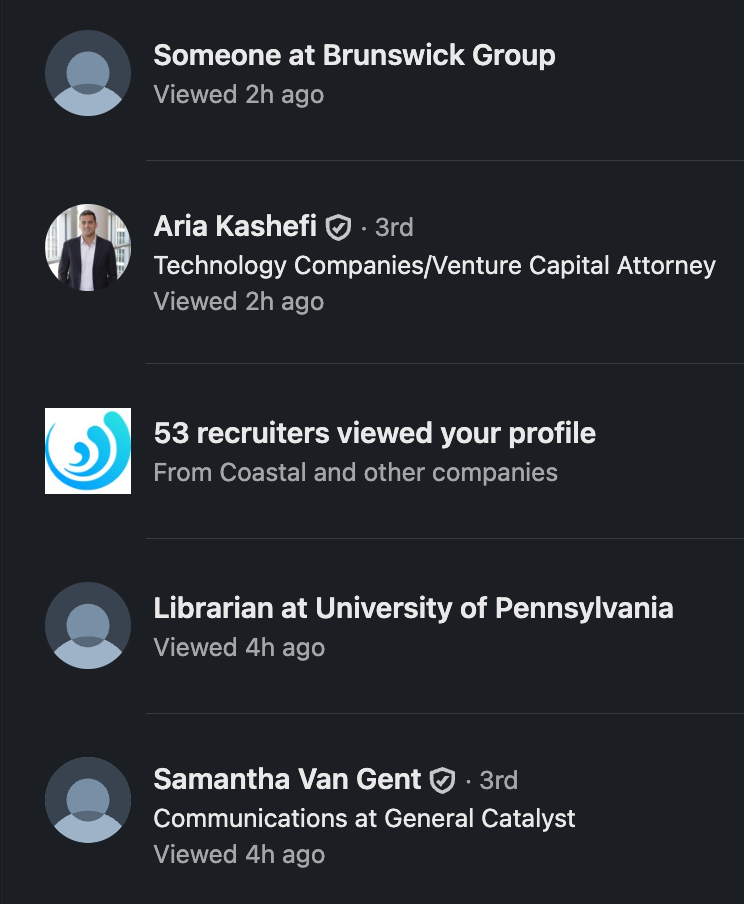This screenshot has width=744, height=904.
Task: Click Samantha Van Gent's placeholder avatar
Action: click(88, 800)
